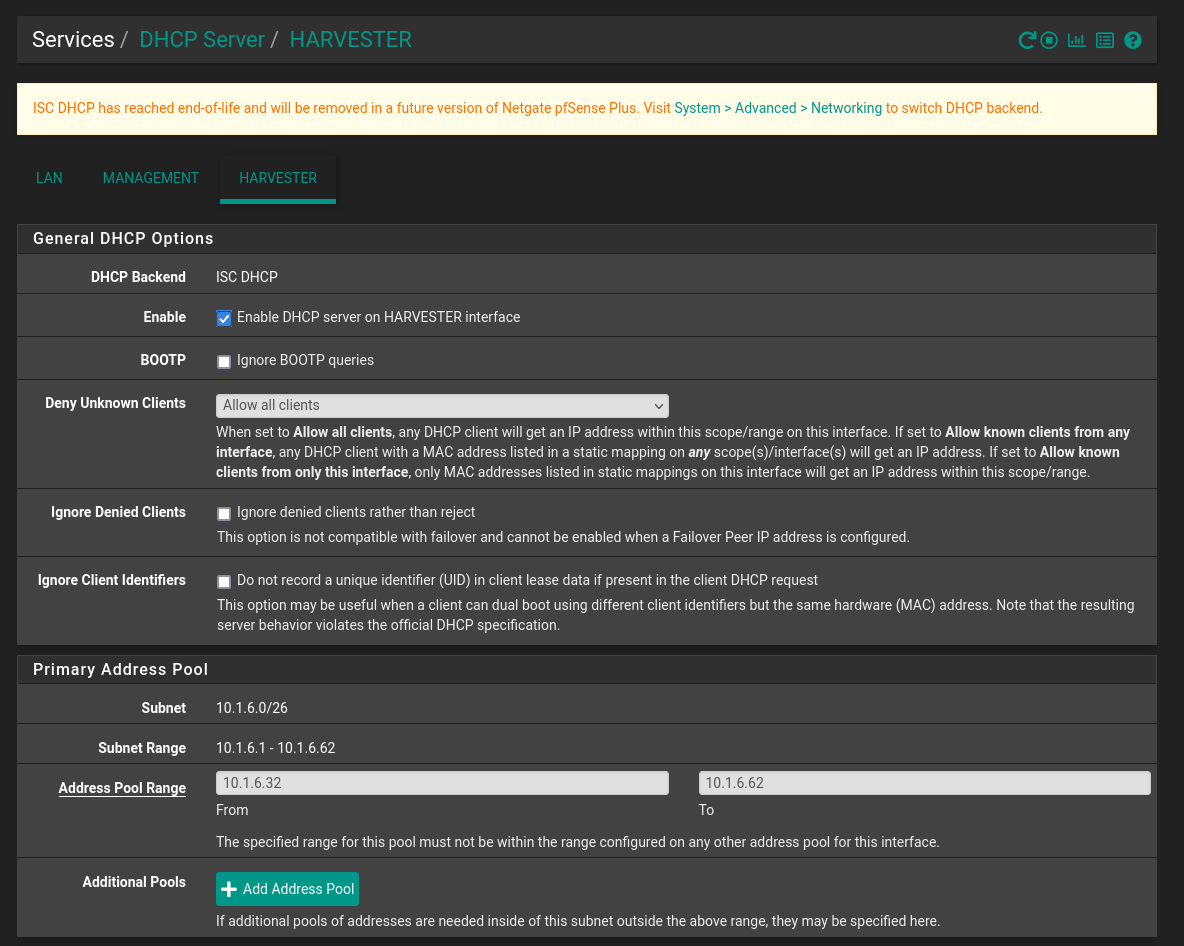
Task: Check Ignore denied clients rather than reject
Action: (224, 513)
